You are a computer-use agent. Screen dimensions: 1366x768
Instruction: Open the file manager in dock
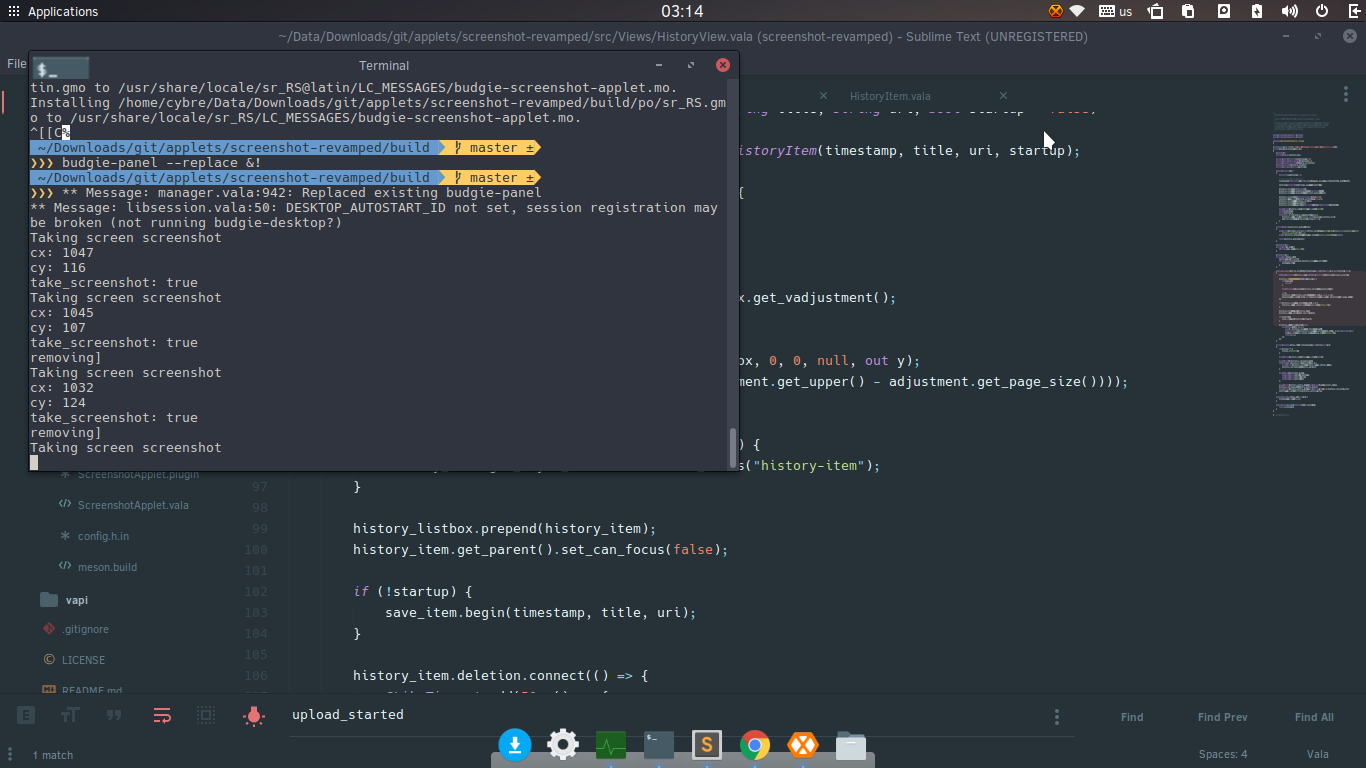(x=851, y=745)
